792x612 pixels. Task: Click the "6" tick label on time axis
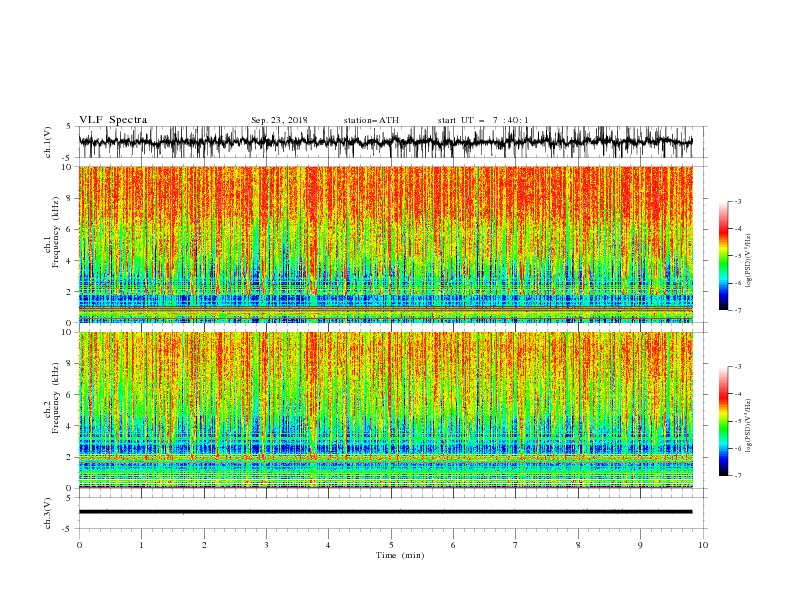coord(453,545)
